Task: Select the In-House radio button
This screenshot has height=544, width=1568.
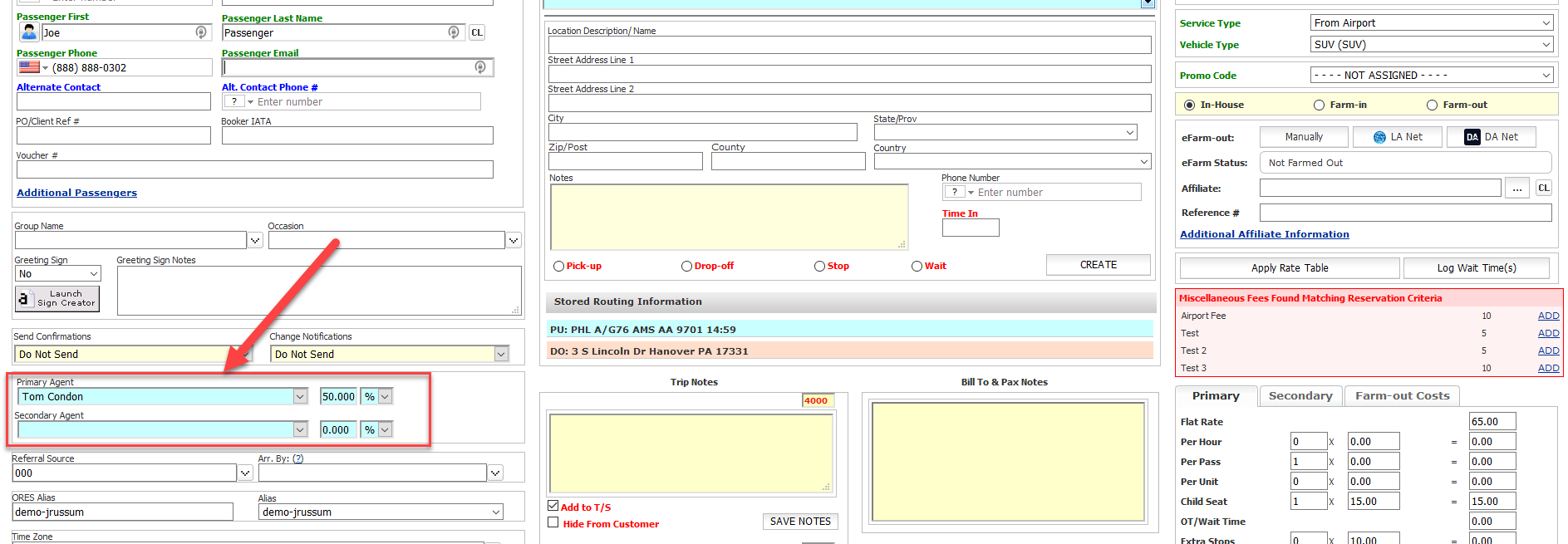Action: [1190, 105]
